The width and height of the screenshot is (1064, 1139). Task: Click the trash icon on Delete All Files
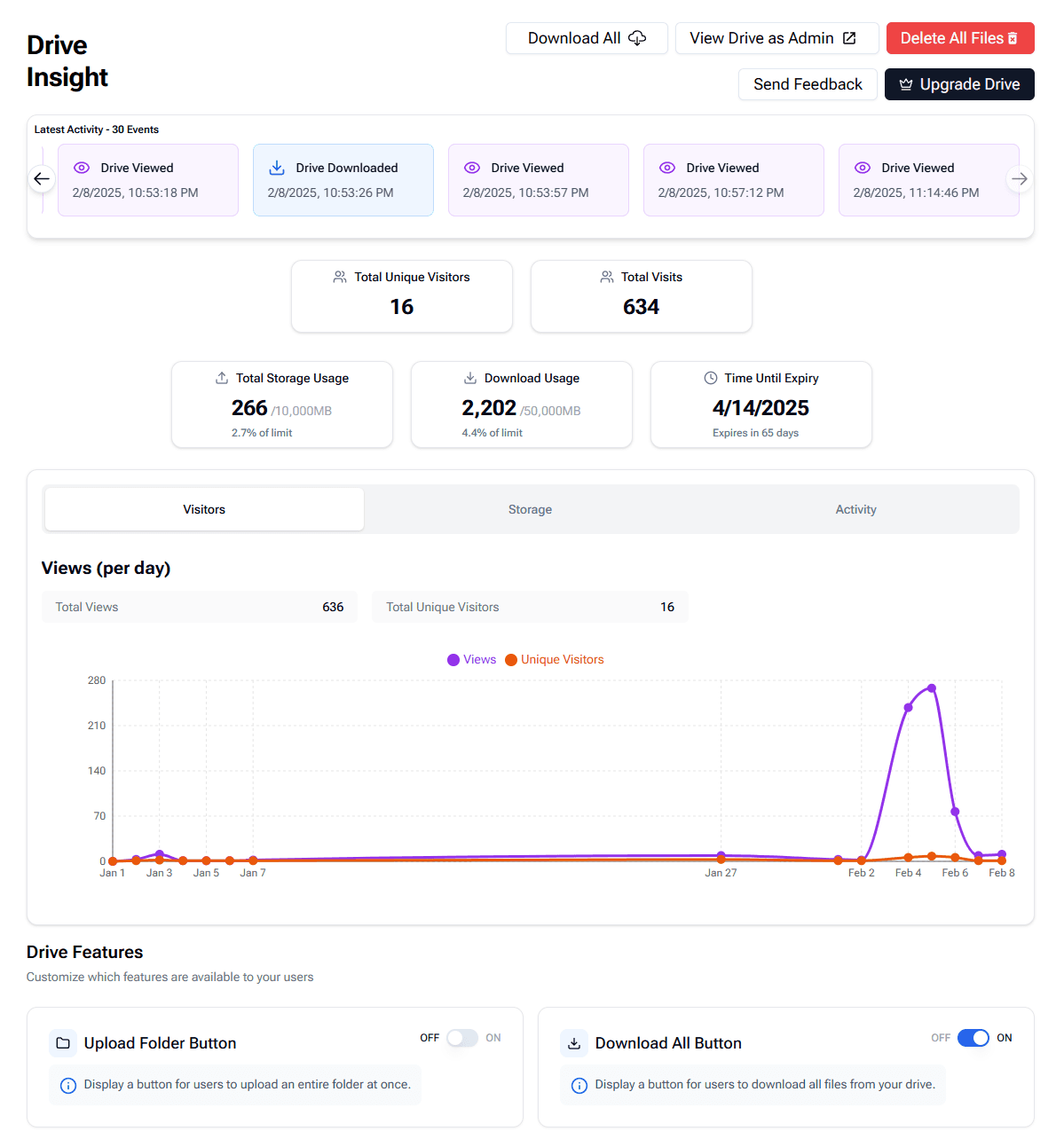[1013, 38]
